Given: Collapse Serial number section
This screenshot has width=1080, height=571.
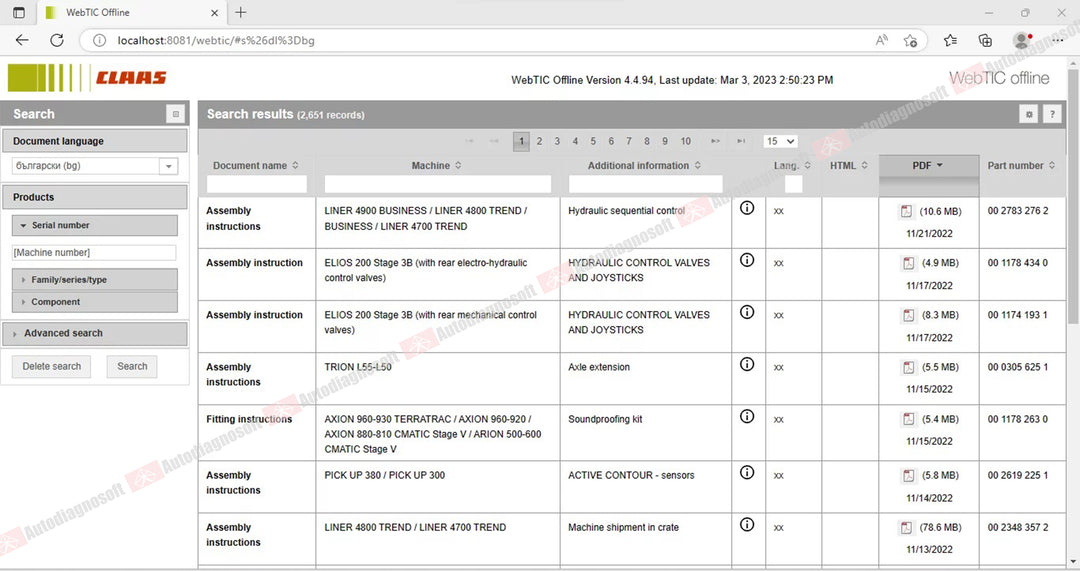Looking at the screenshot, I should pyautogui.click(x=94, y=225).
